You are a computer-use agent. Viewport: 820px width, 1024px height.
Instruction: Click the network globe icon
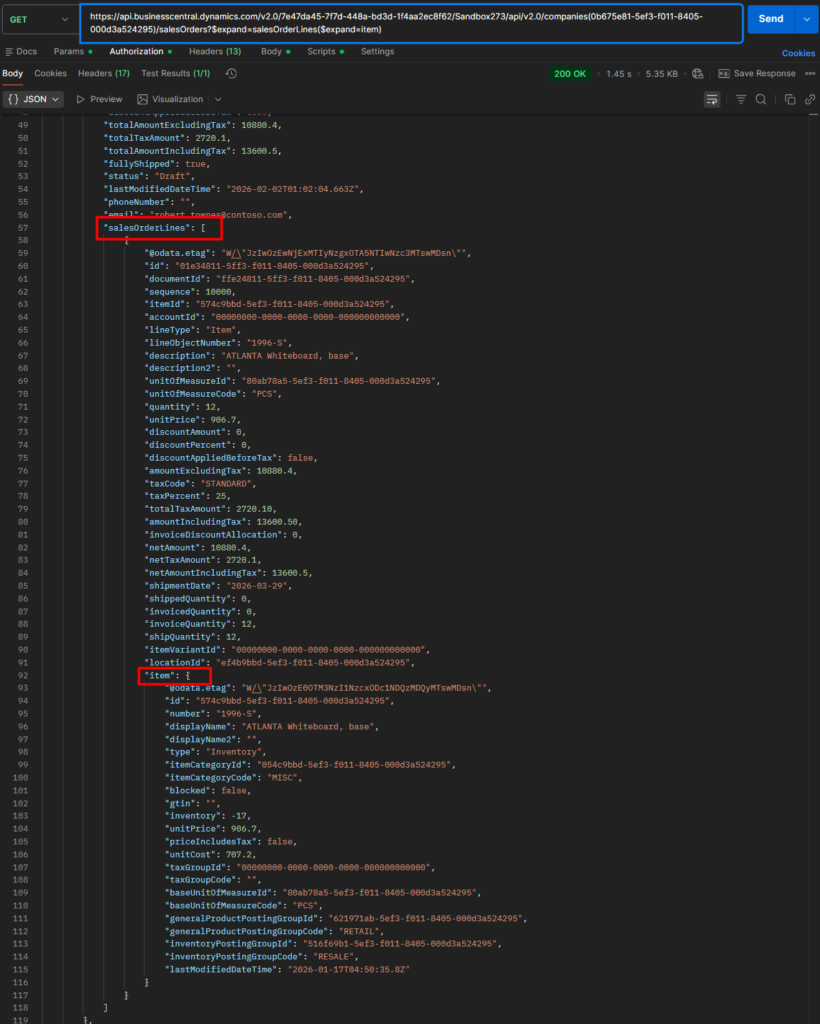click(x=697, y=74)
